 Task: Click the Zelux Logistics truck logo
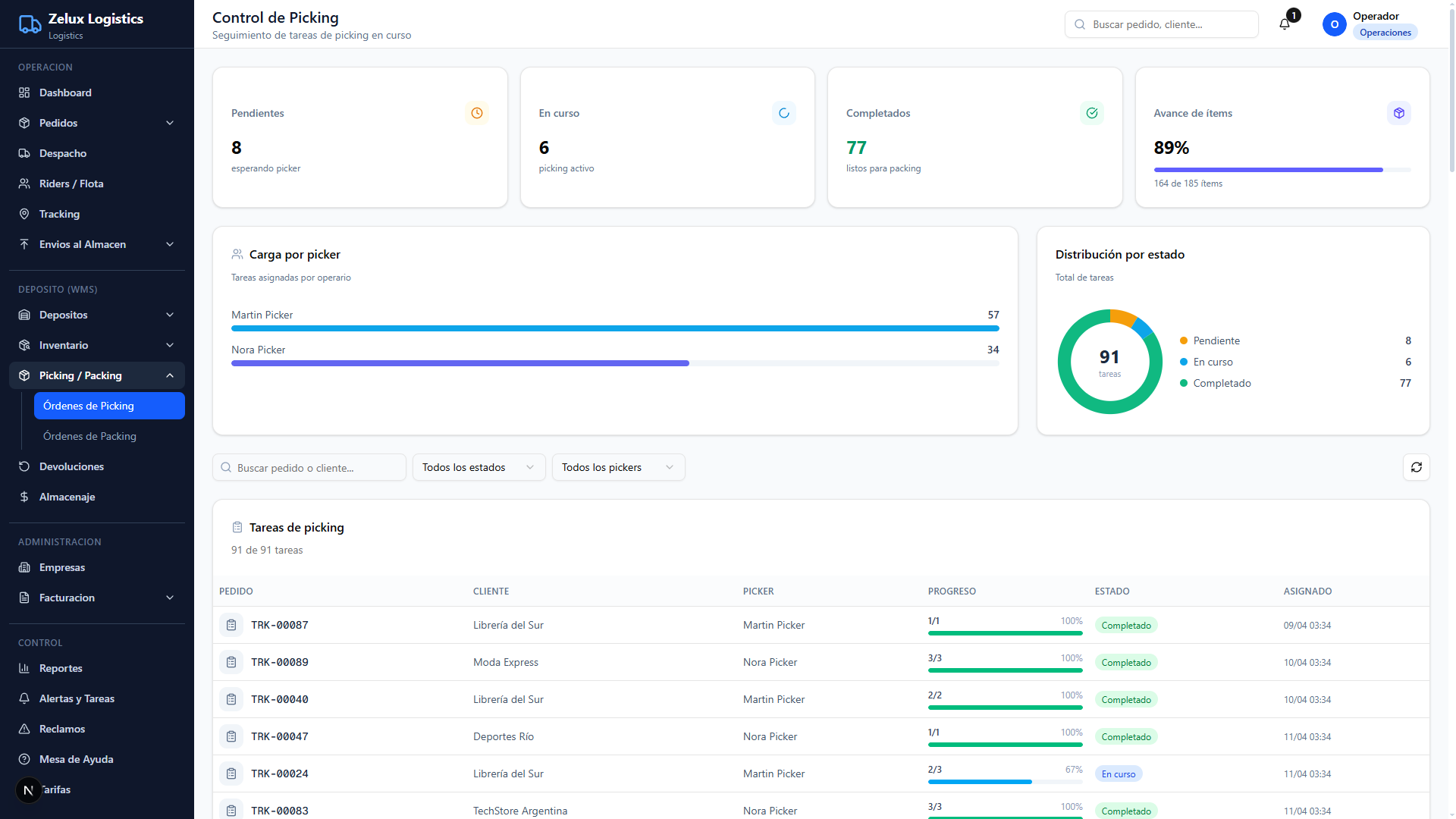pos(30,25)
